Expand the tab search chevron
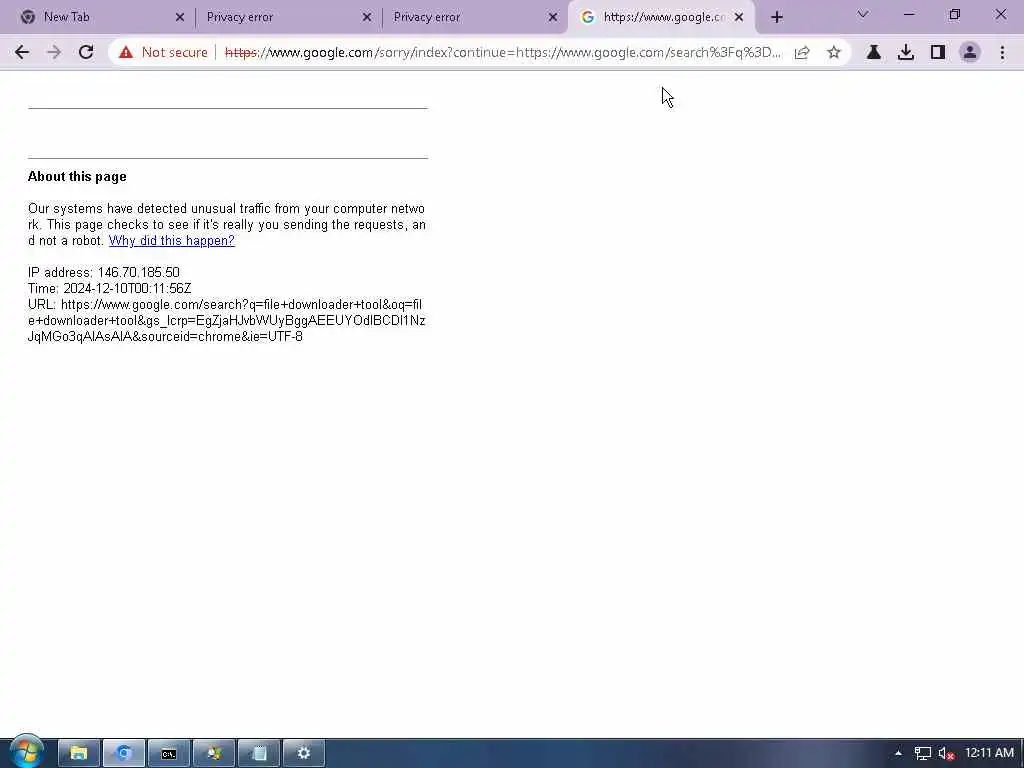Image resolution: width=1024 pixels, height=768 pixels. (x=863, y=14)
